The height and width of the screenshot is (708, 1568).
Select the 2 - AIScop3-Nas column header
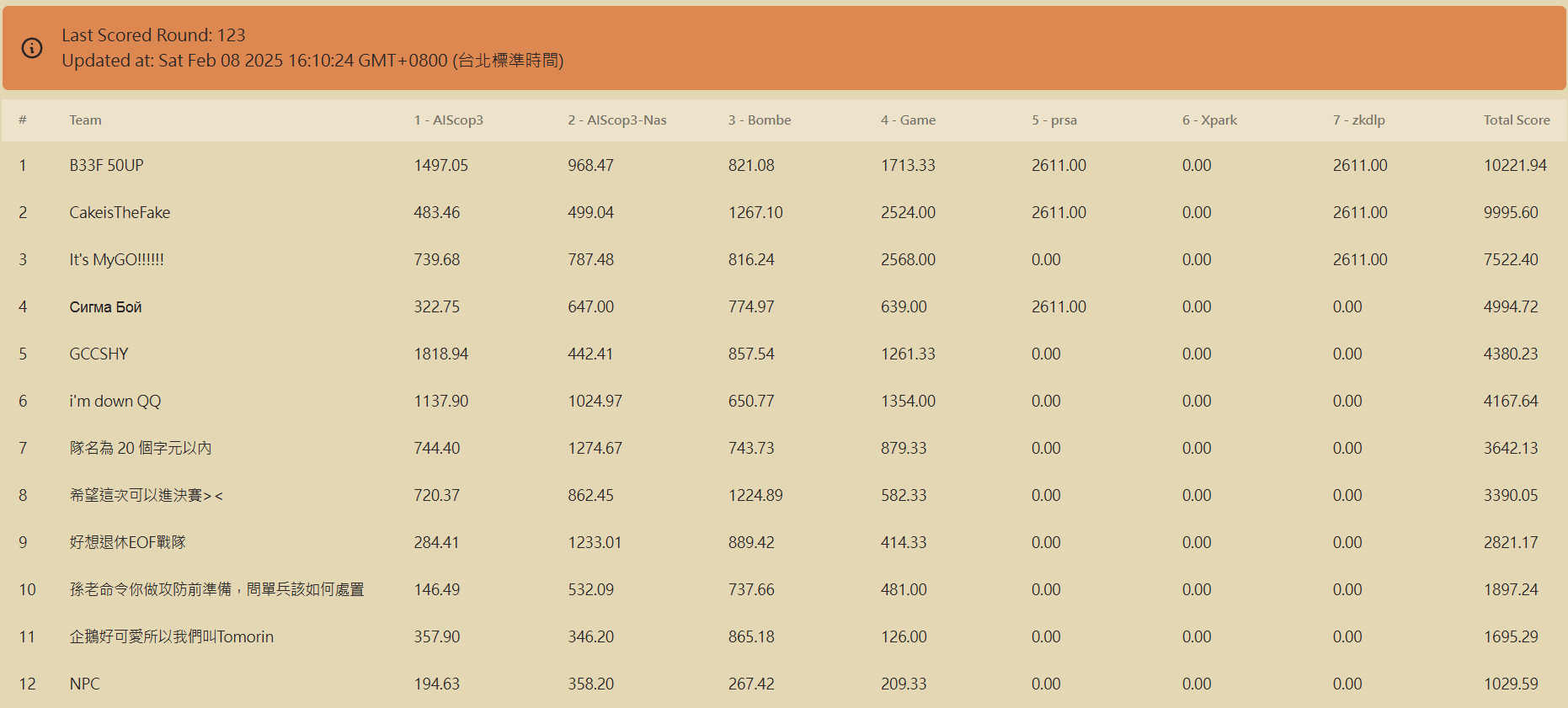click(616, 120)
